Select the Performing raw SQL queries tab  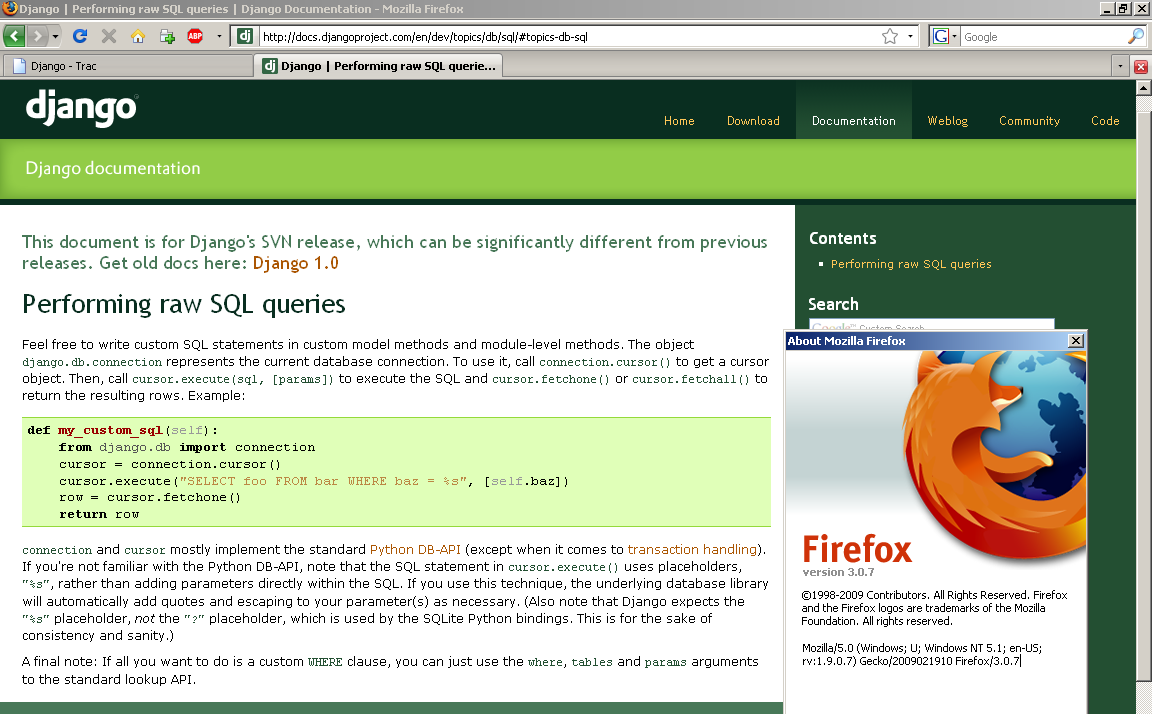pyautogui.click(x=378, y=65)
